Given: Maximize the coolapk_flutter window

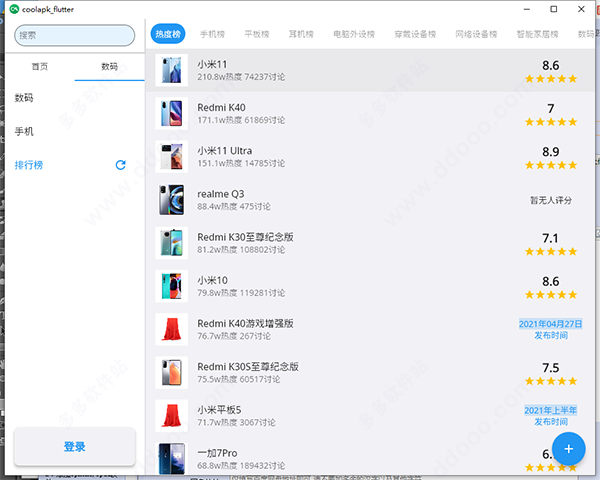Looking at the screenshot, I should [554, 9].
